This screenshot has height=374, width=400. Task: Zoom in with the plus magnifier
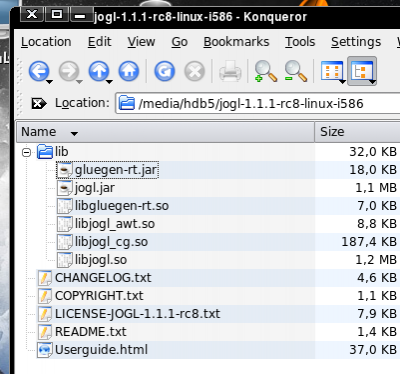click(x=265, y=71)
